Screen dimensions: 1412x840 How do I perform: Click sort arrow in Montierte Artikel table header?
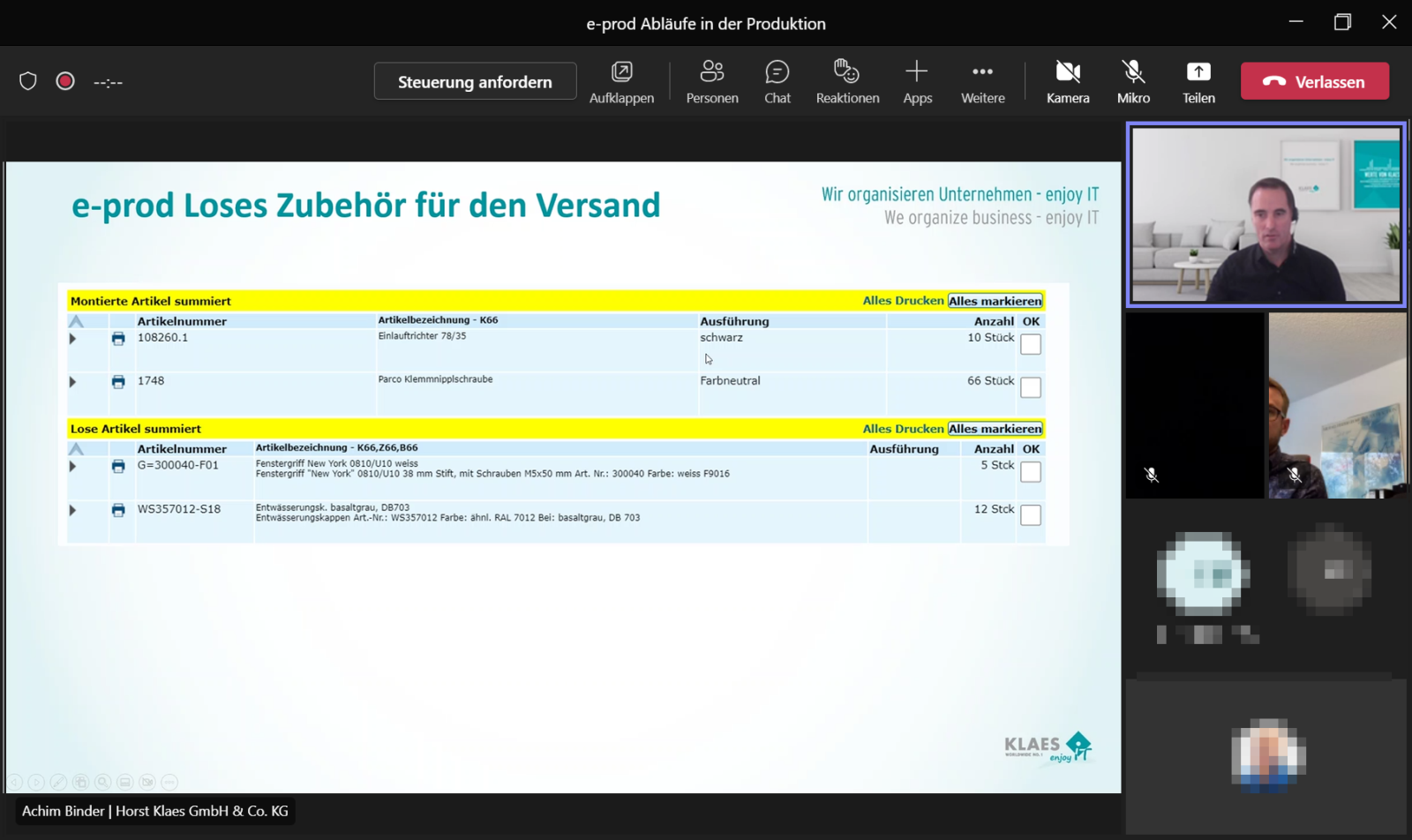[x=76, y=321]
